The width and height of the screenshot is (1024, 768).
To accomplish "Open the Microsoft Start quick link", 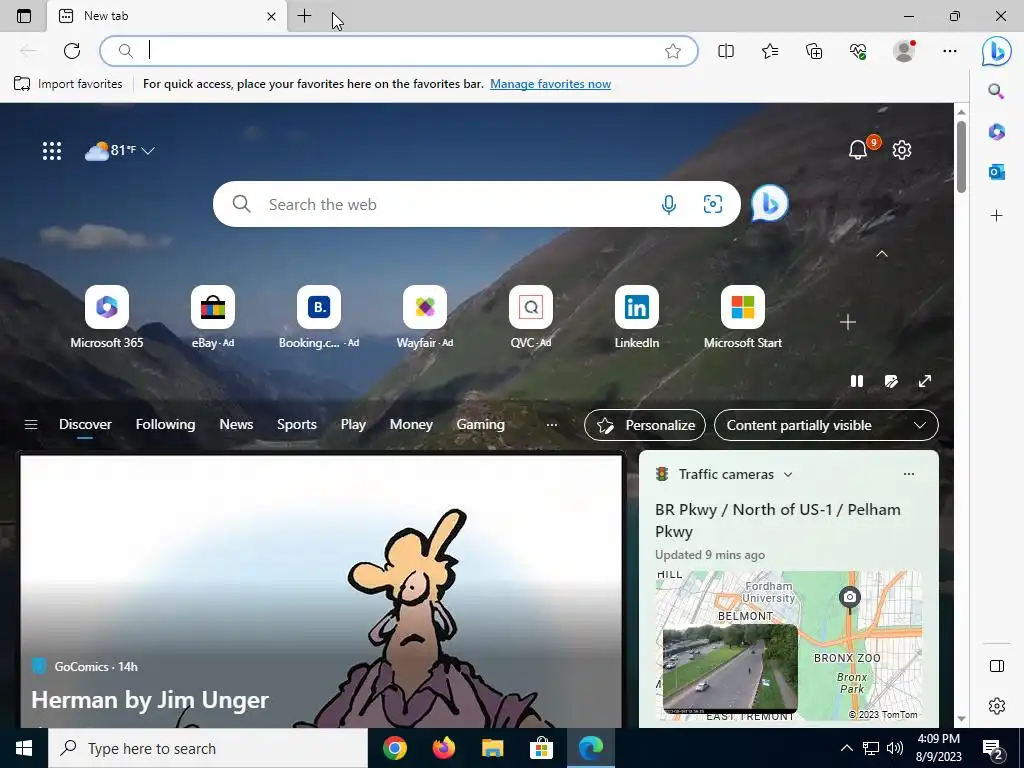I will pos(743,317).
